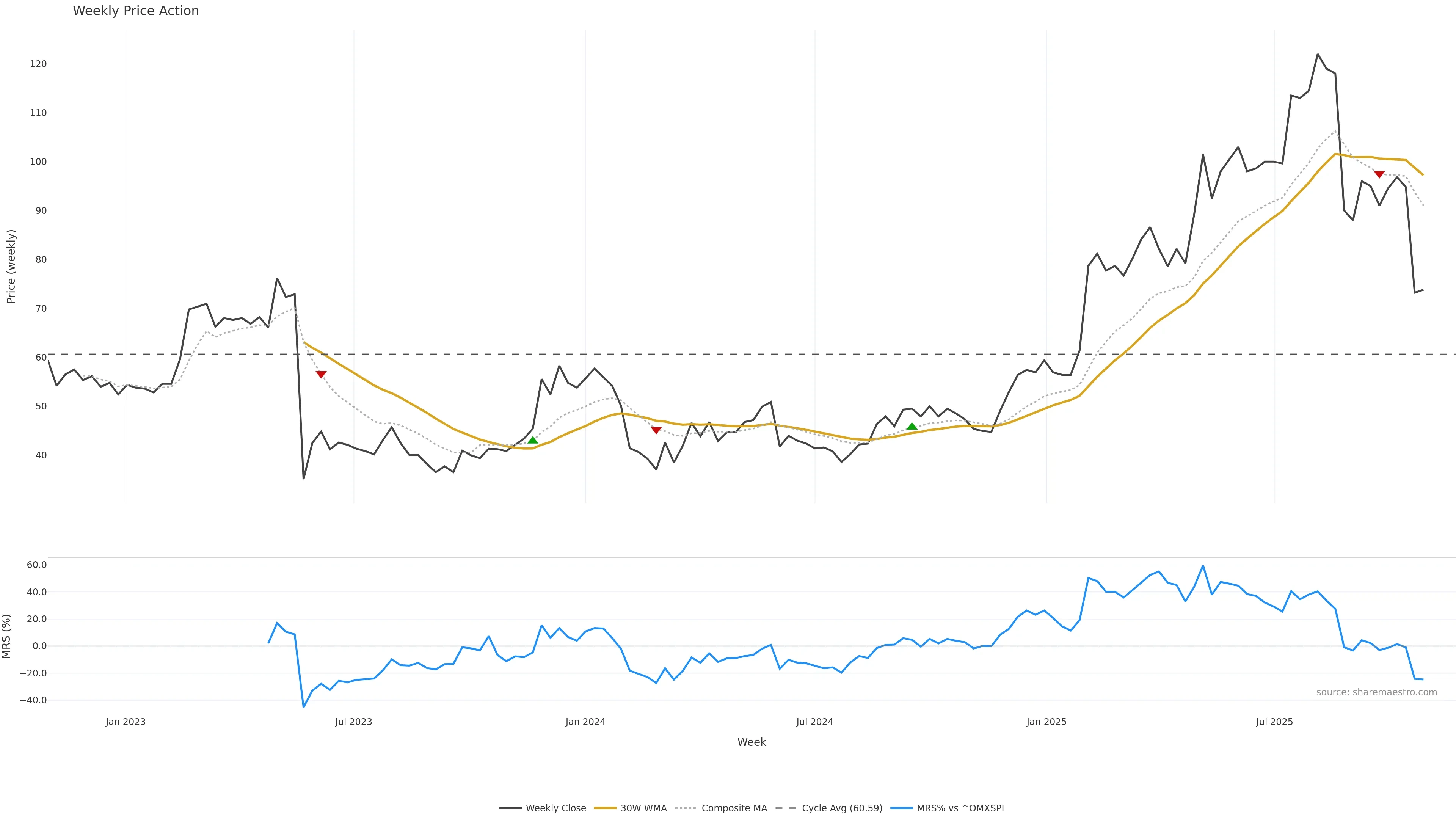This screenshot has width=1456, height=819.
Task: Click the red down-triangle marker in early 2024
Action: (x=656, y=430)
